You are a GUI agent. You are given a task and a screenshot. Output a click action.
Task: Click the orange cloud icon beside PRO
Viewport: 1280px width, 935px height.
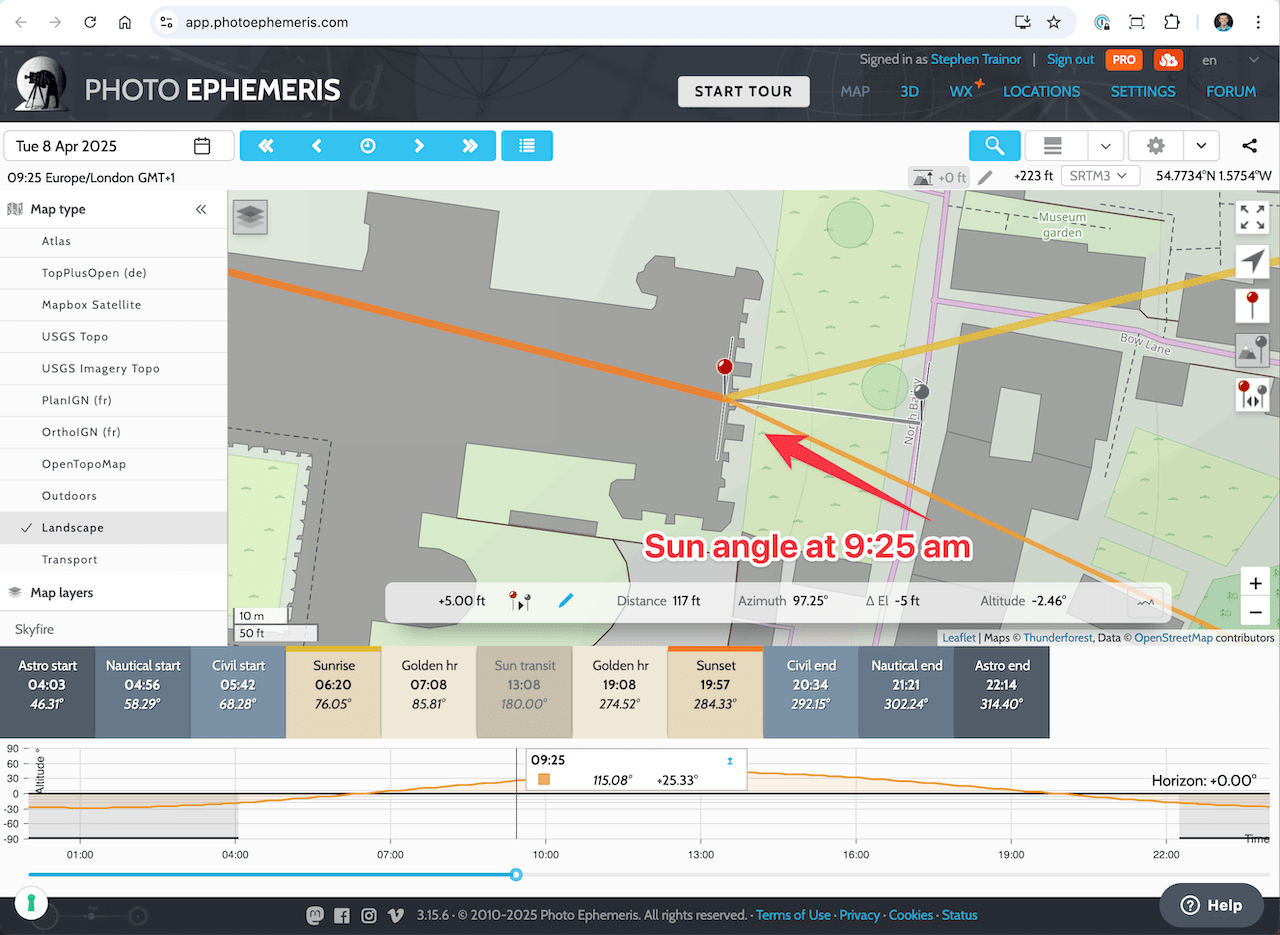[x=1167, y=60]
